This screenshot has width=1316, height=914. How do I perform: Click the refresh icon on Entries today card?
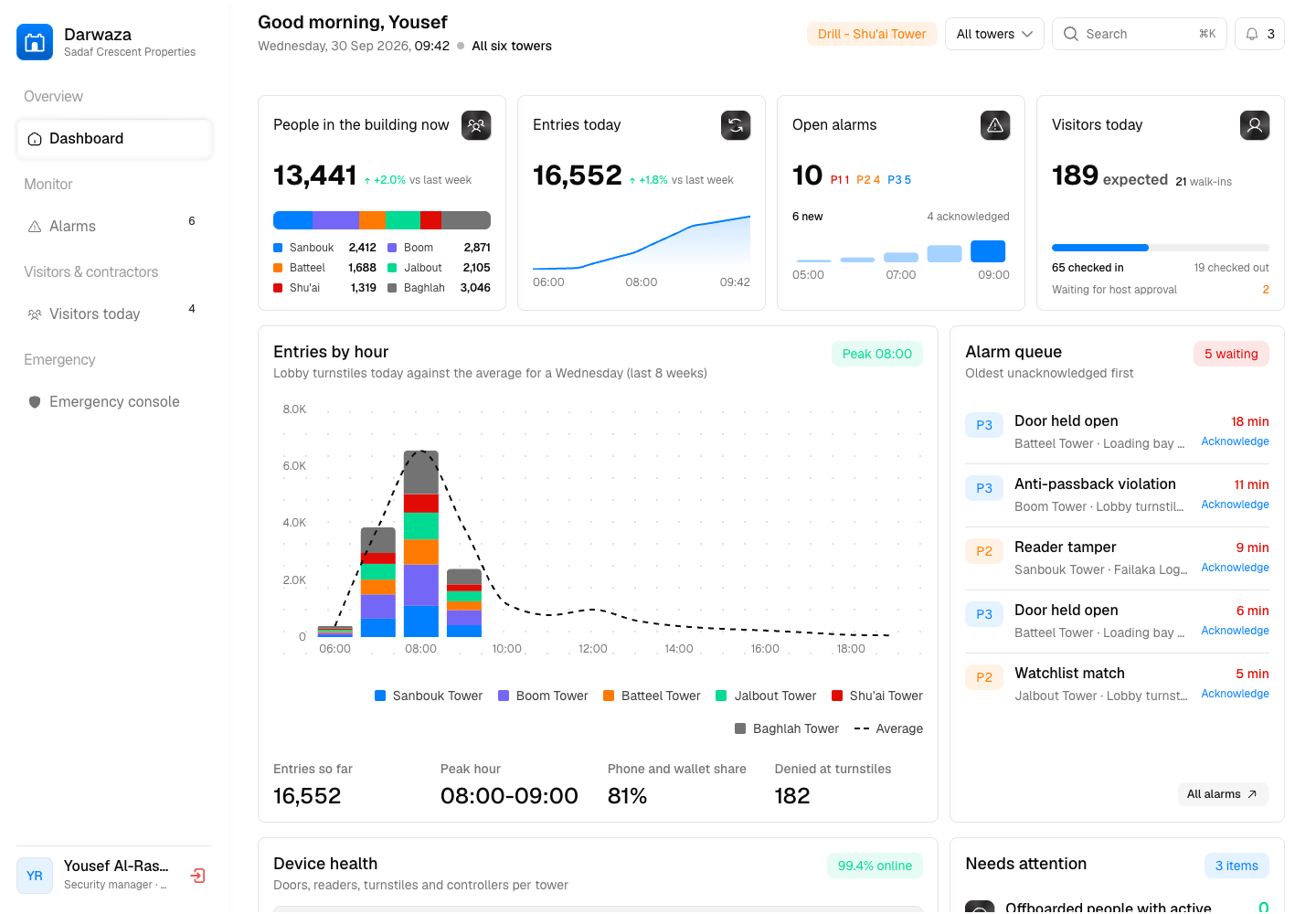(x=736, y=125)
